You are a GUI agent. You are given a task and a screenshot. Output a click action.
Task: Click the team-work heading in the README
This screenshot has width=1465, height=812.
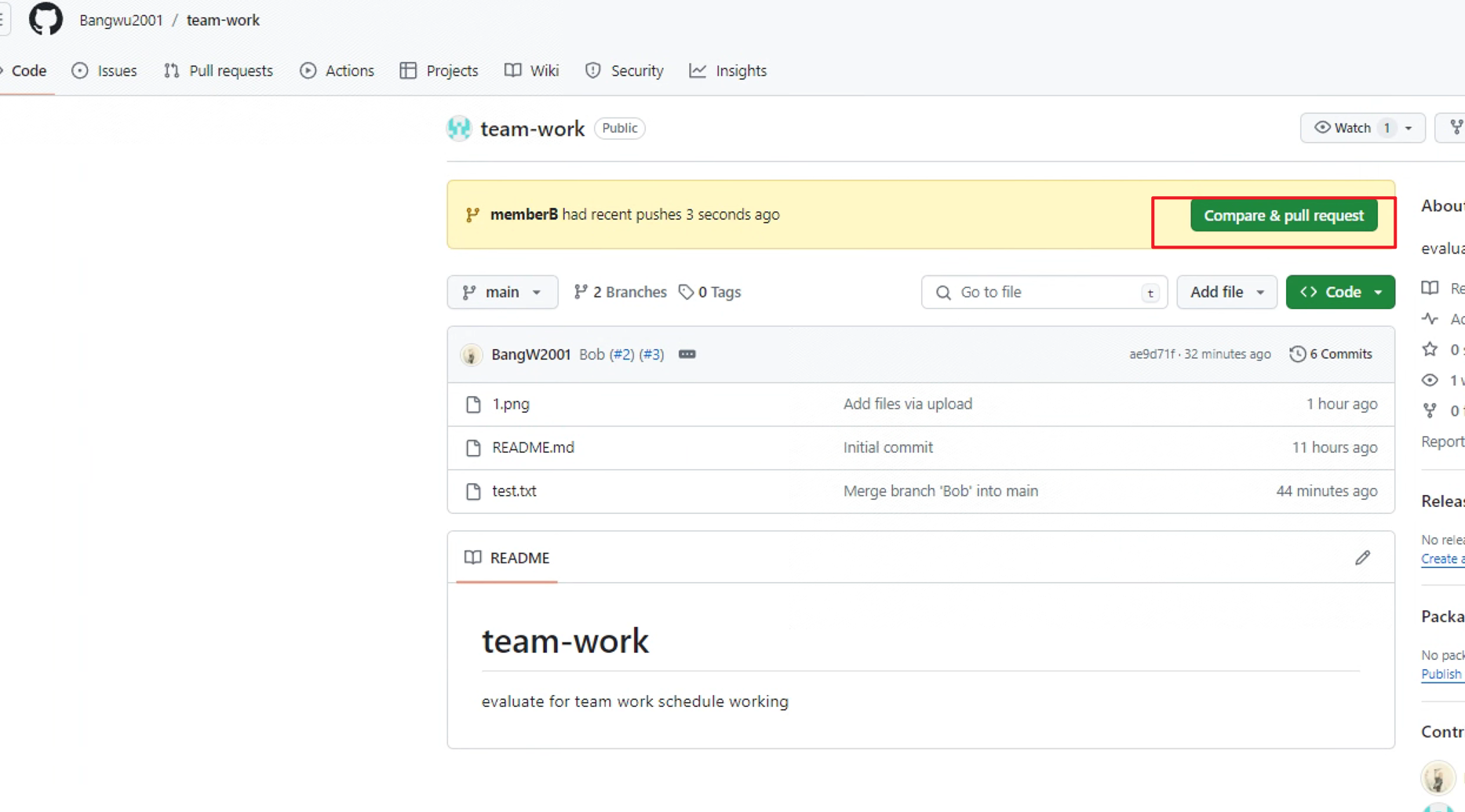click(565, 641)
